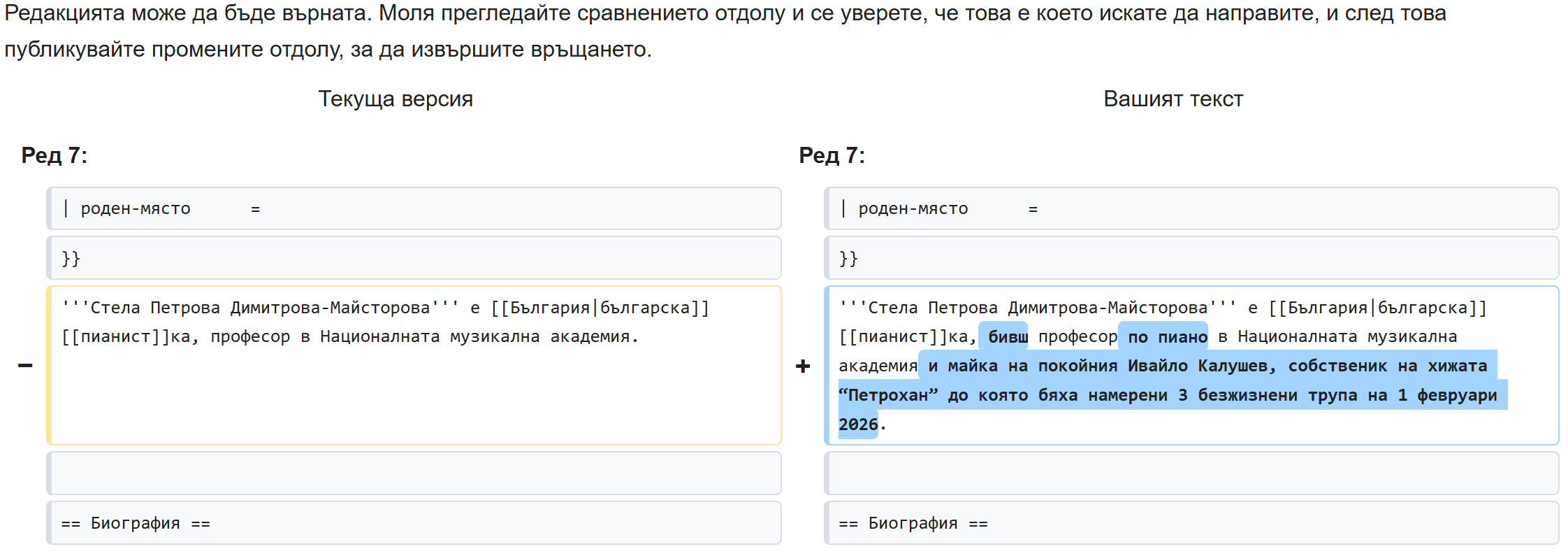Viewport: 1568px width, 556px height.
Task: Click the "роден-място" line in your text column
Action: [x=1191, y=208]
